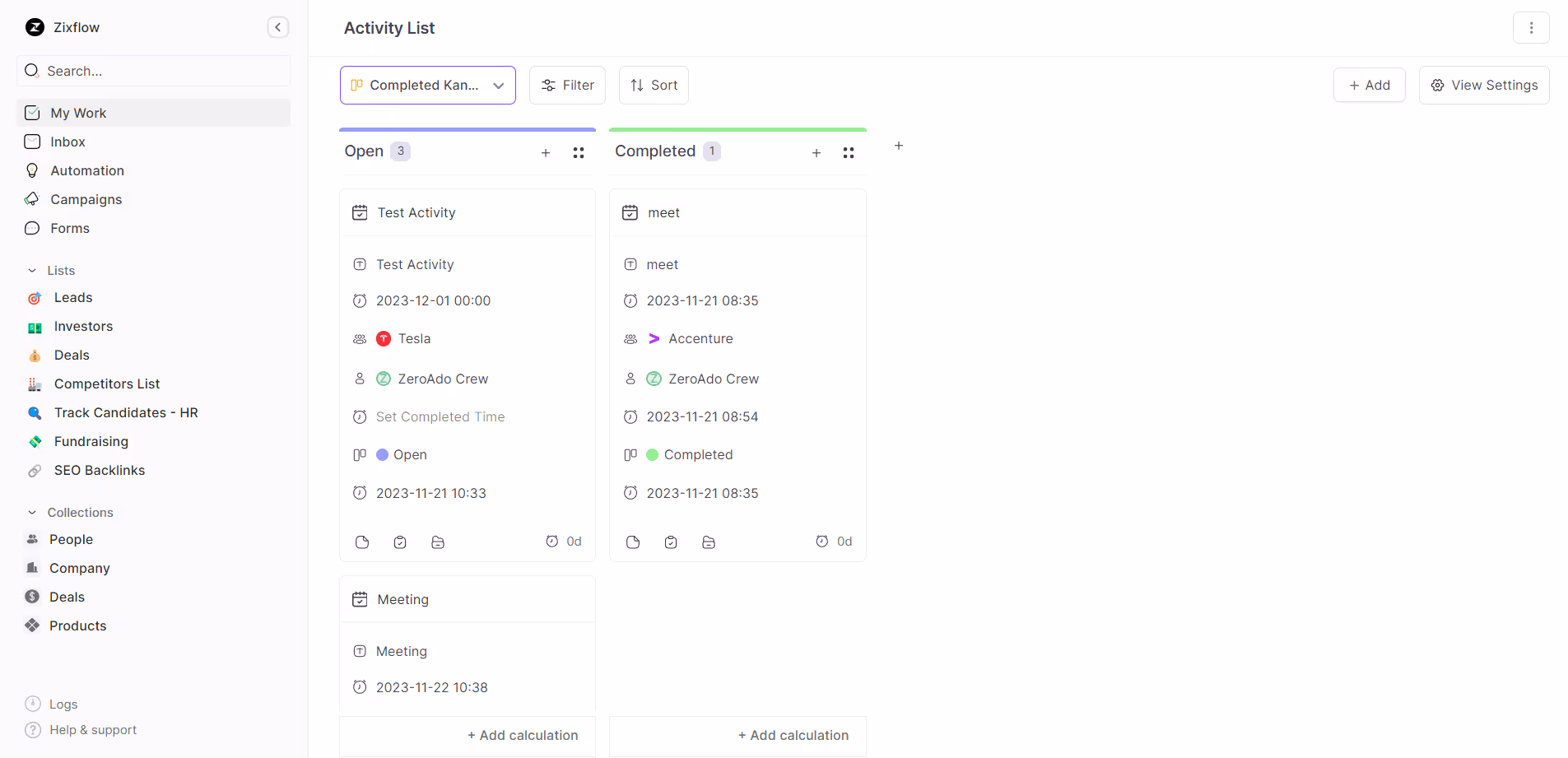Open the Open status dropdown on the Test Activity card

(402, 454)
